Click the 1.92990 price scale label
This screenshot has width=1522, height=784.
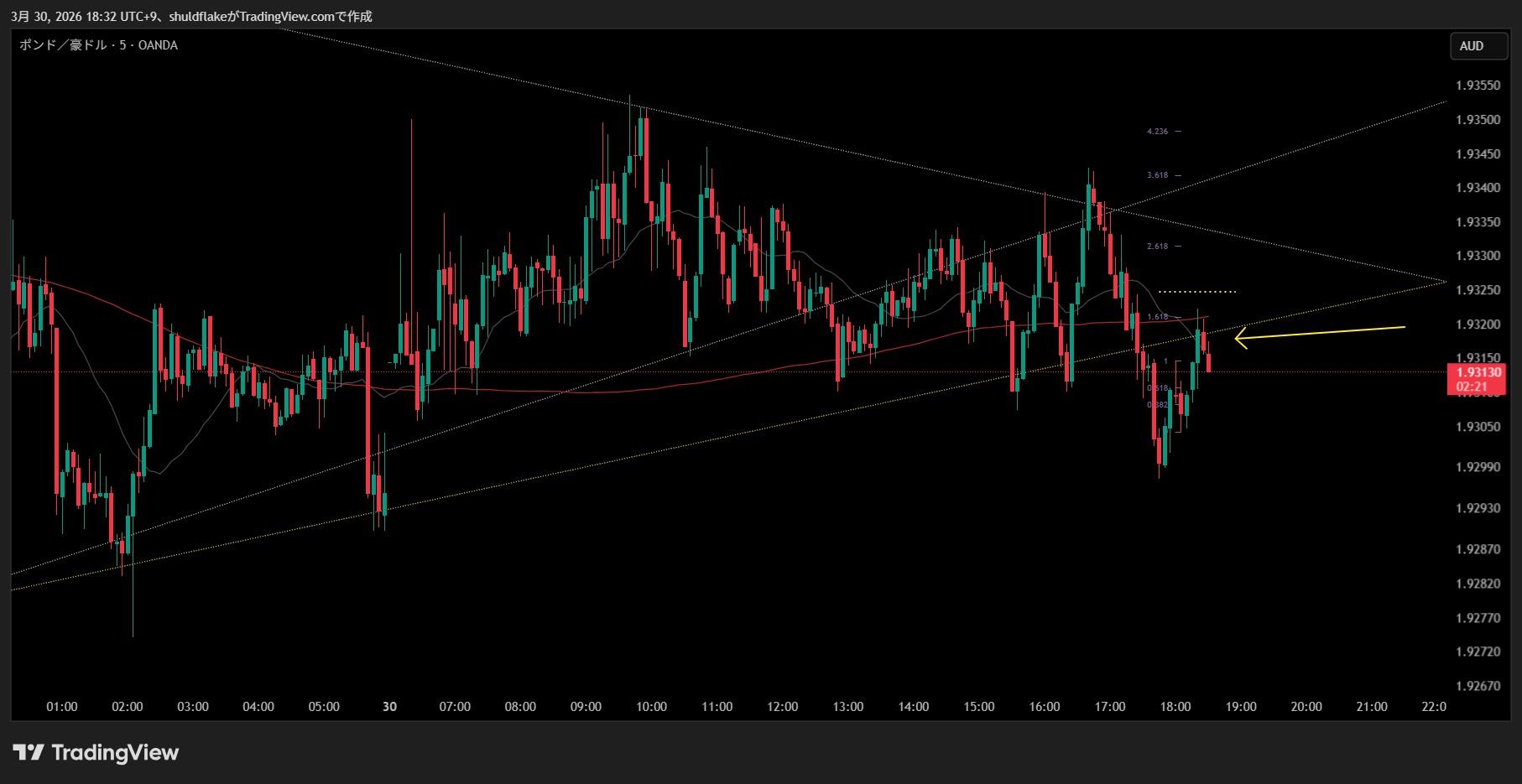pyautogui.click(x=1478, y=467)
